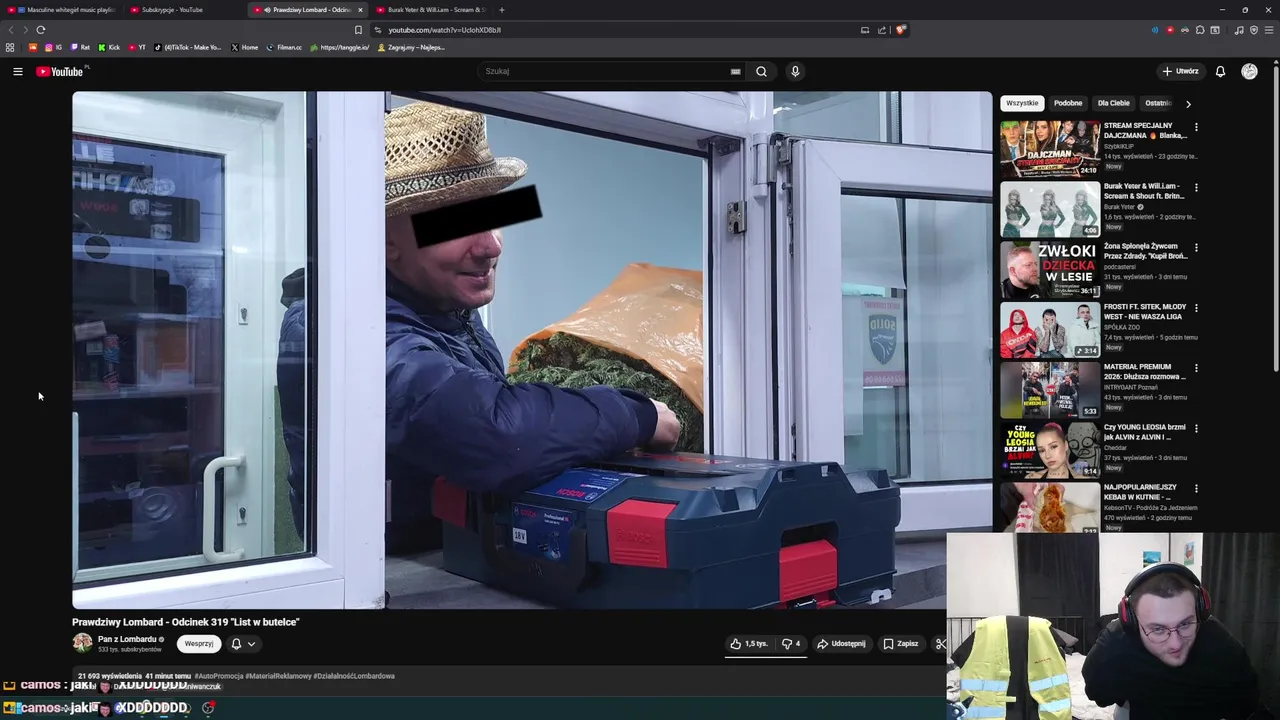Open Czy YOUNG LEOSIA brzmi jak ALVIN thumbnail
The width and height of the screenshot is (1280, 720).
point(1050,450)
